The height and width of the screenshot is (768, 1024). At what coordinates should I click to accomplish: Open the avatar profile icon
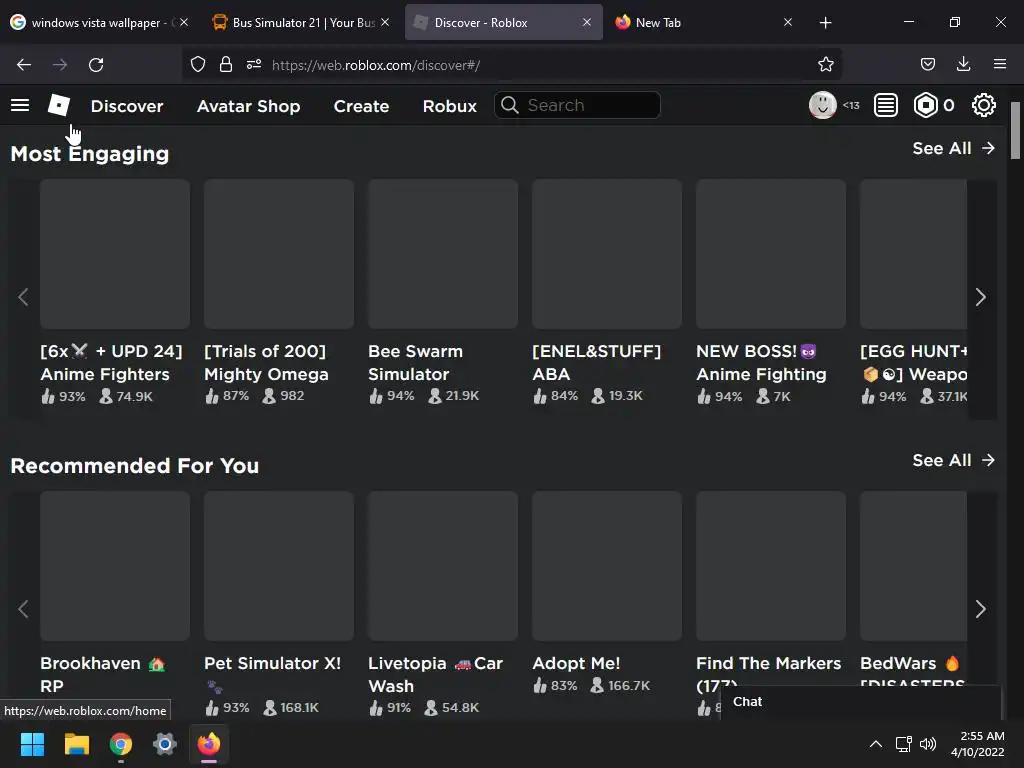click(x=822, y=105)
